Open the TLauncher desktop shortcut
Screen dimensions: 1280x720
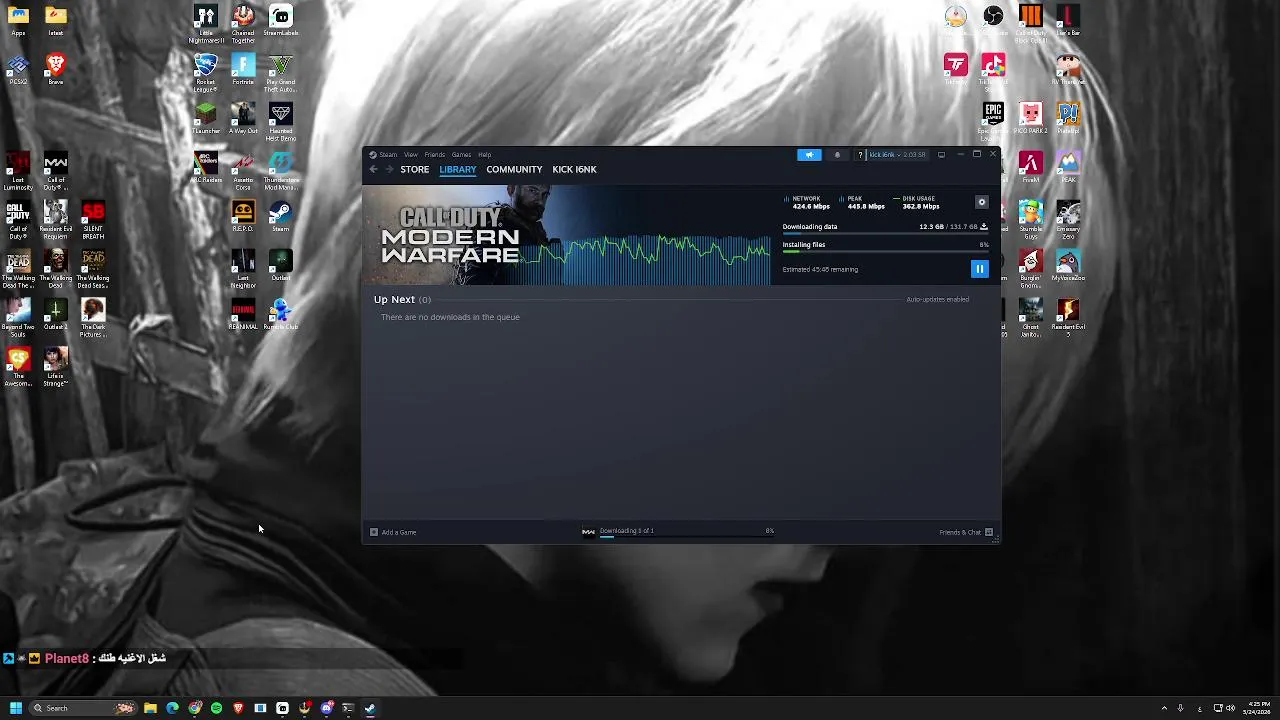pyautogui.click(x=205, y=119)
